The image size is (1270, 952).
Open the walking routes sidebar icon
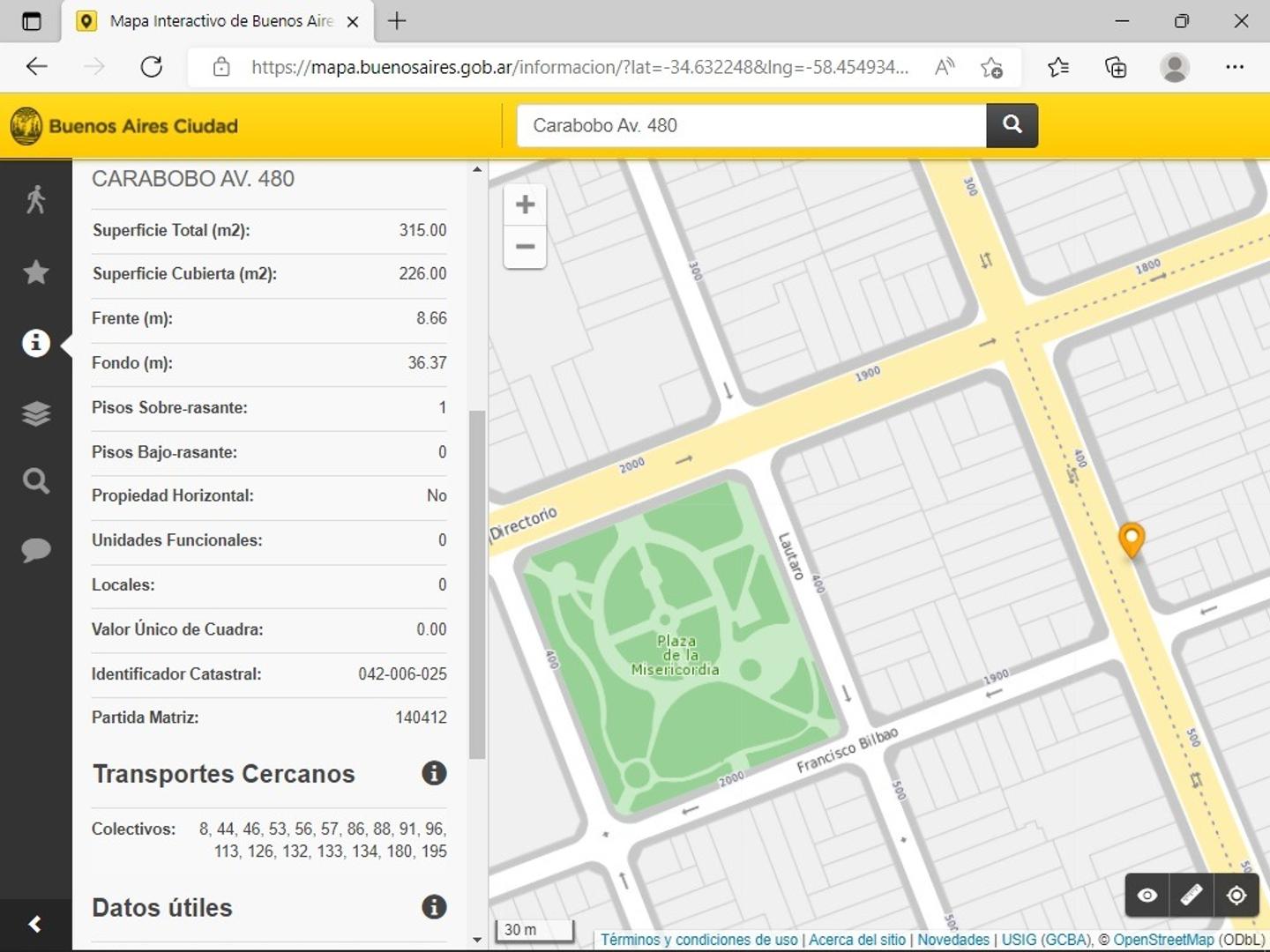pos(35,200)
